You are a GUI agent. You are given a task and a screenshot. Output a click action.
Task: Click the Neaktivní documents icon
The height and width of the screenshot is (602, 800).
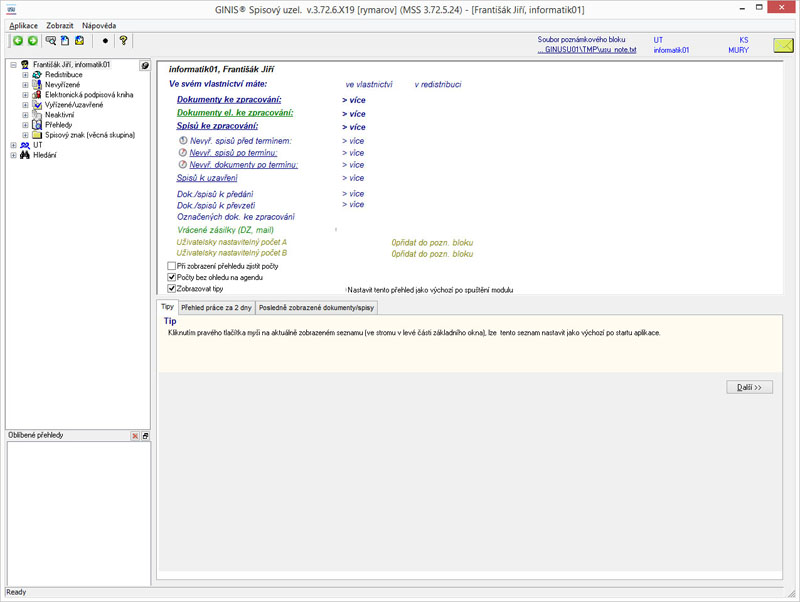coord(37,115)
